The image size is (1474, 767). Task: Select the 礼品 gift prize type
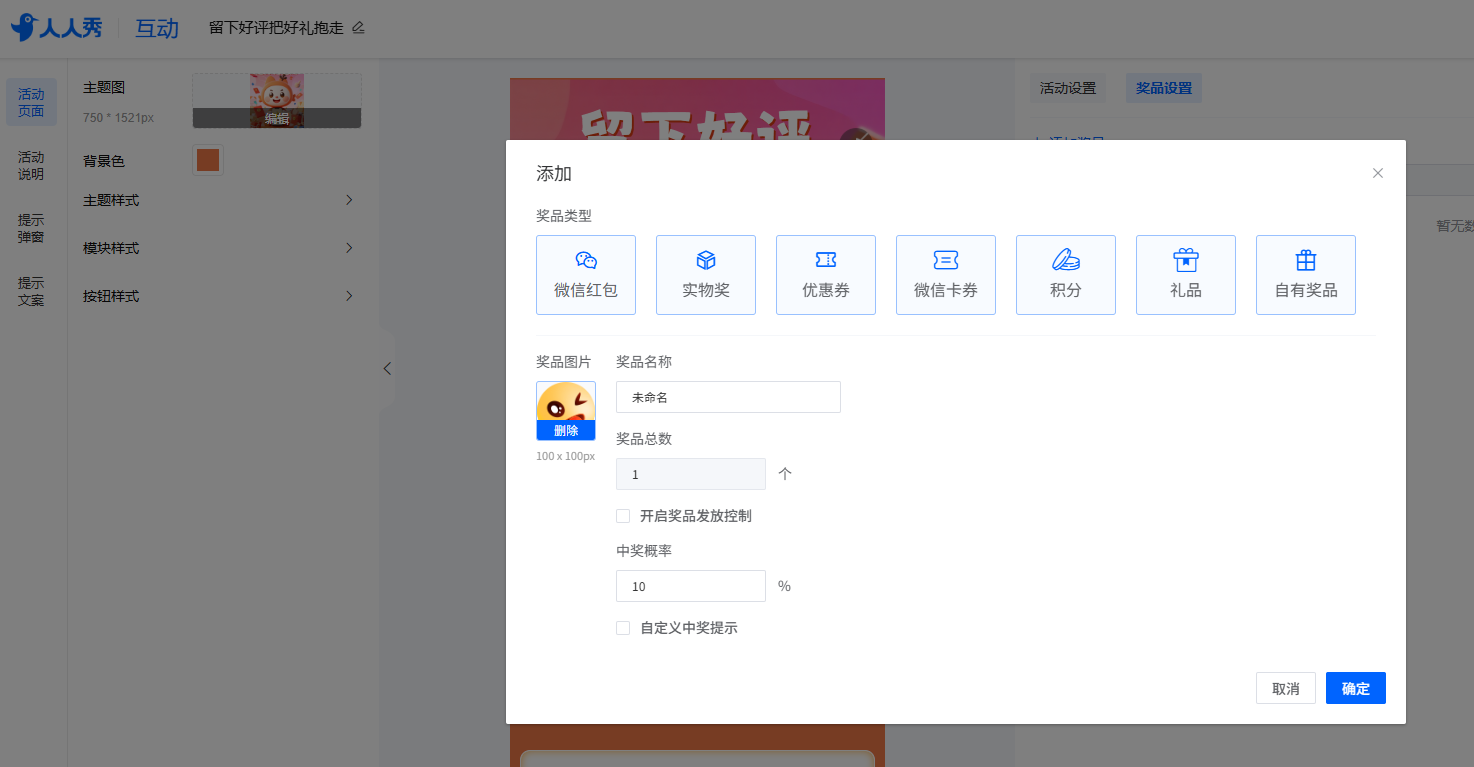pyautogui.click(x=1186, y=275)
